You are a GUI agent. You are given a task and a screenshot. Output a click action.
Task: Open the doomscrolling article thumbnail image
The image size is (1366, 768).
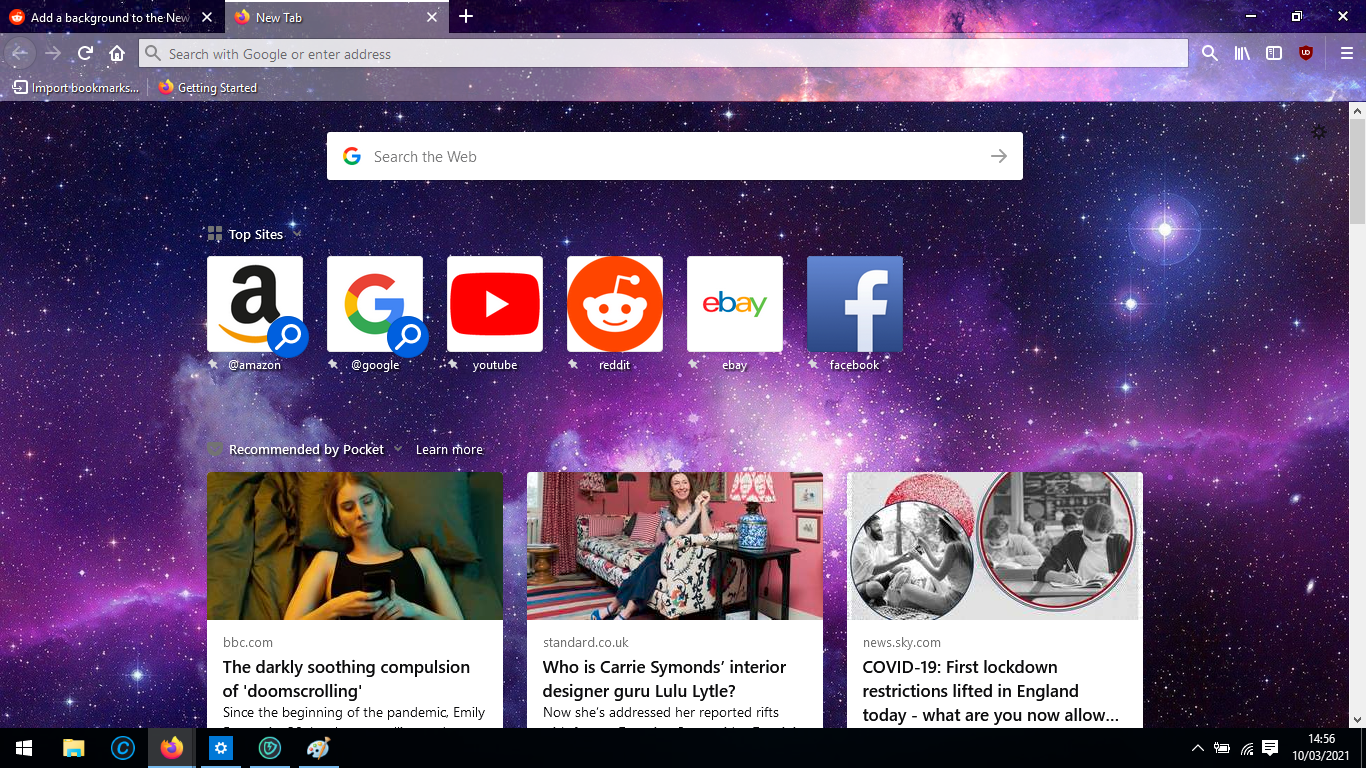point(355,546)
